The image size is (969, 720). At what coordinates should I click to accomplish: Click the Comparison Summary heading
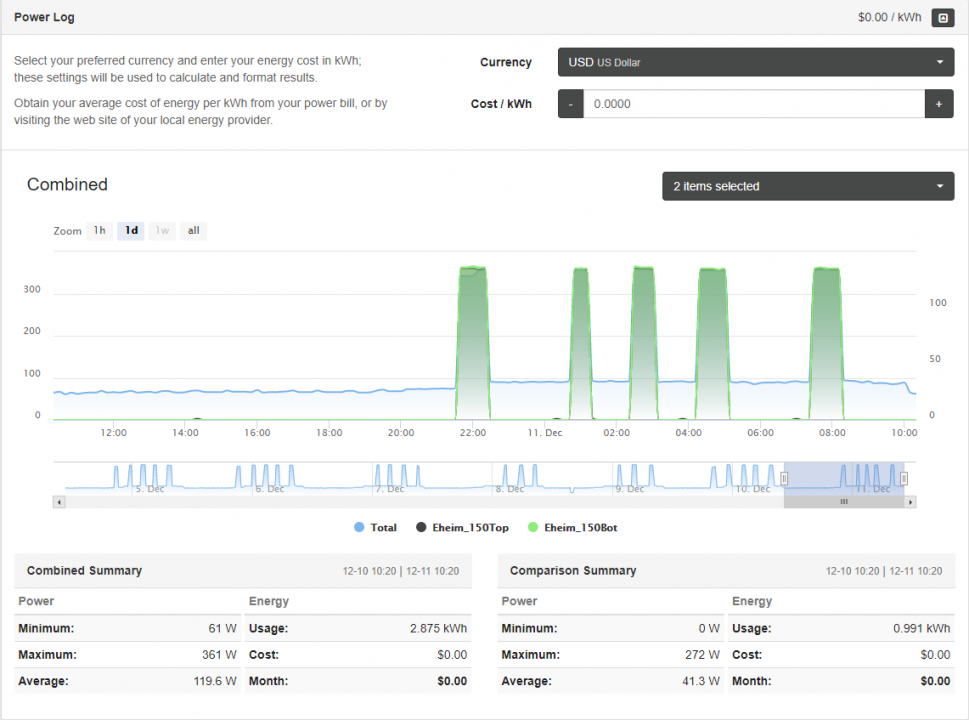(573, 570)
